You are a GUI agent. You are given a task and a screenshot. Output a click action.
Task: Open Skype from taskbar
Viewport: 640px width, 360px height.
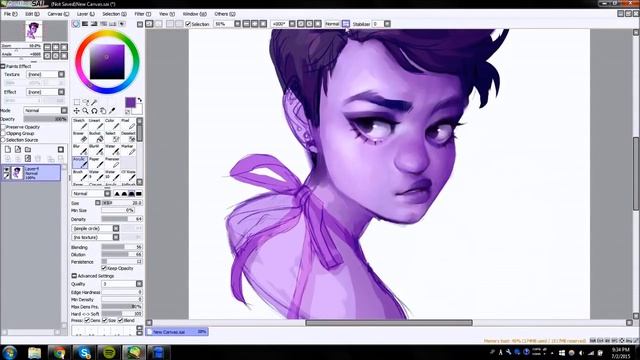pyautogui.click(x=84, y=352)
